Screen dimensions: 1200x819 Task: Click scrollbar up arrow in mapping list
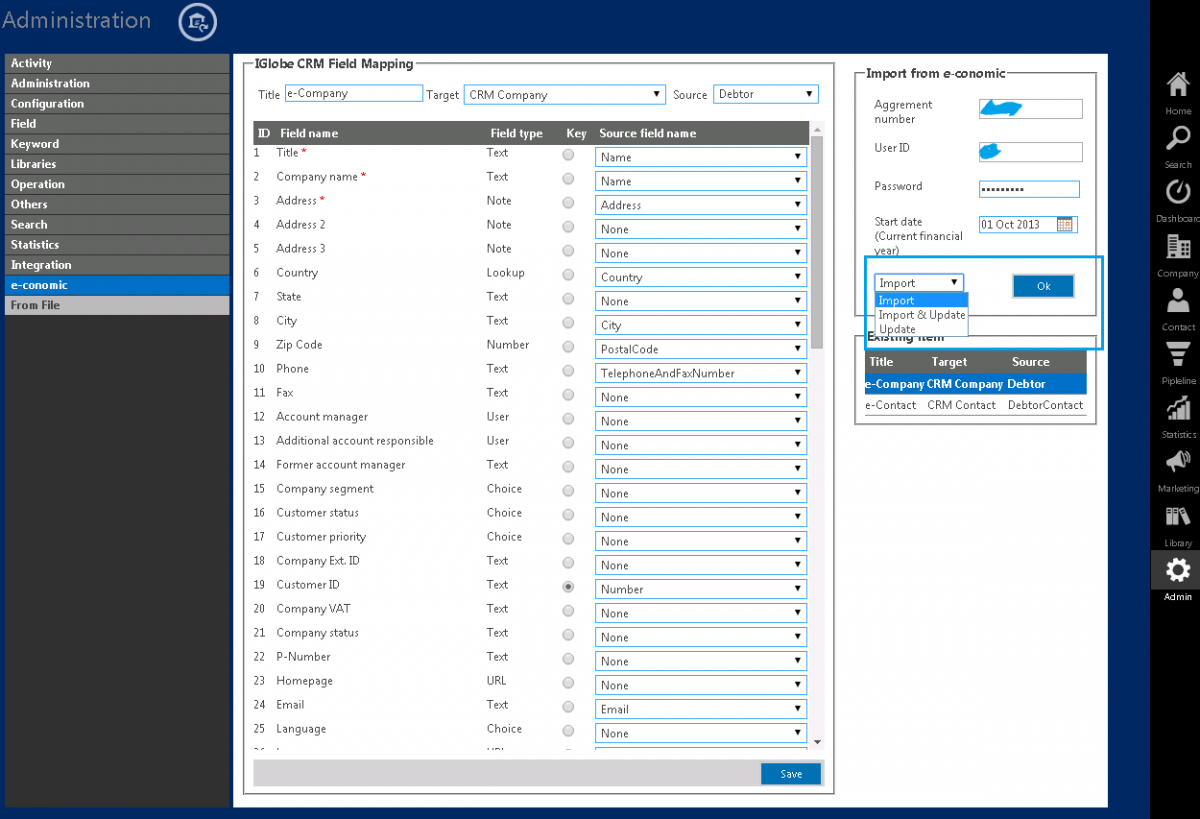817,129
